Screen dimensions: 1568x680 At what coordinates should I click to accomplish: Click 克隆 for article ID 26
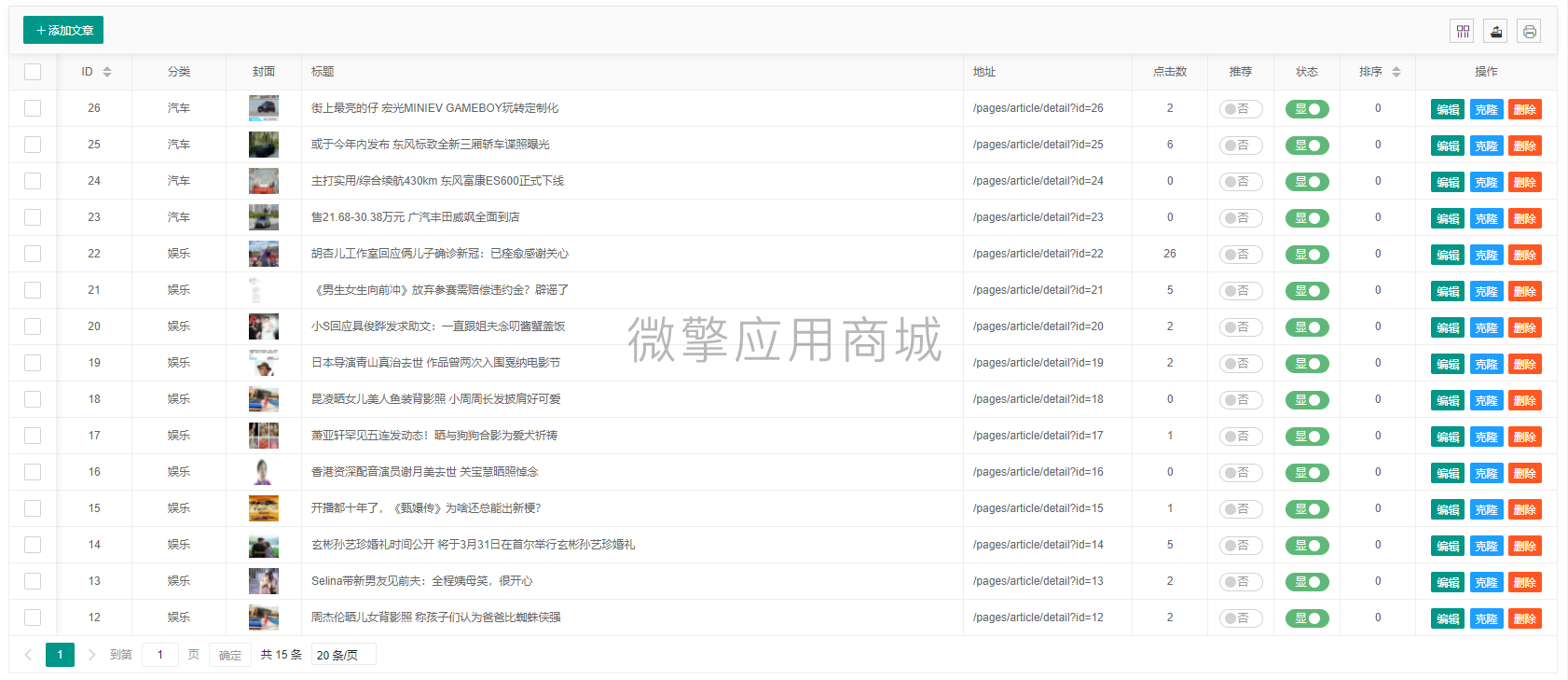coord(1486,109)
